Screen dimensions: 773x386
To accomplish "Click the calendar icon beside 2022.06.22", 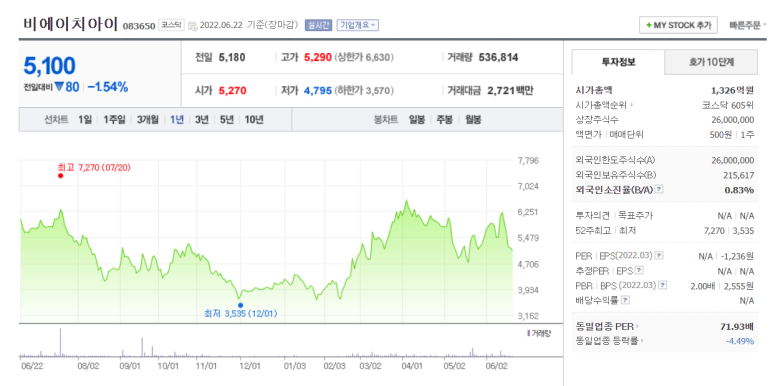I will [192, 25].
